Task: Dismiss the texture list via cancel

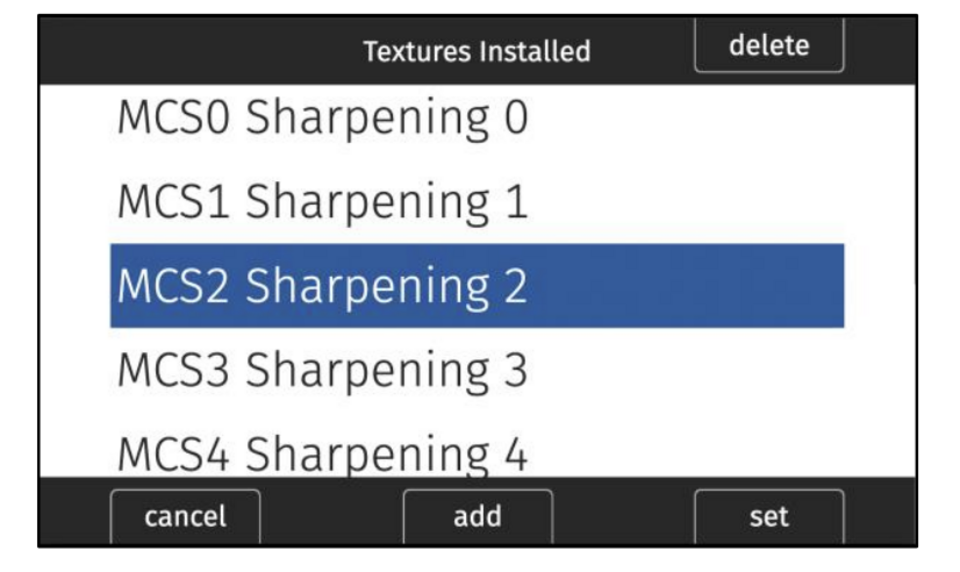Action: click(x=185, y=516)
